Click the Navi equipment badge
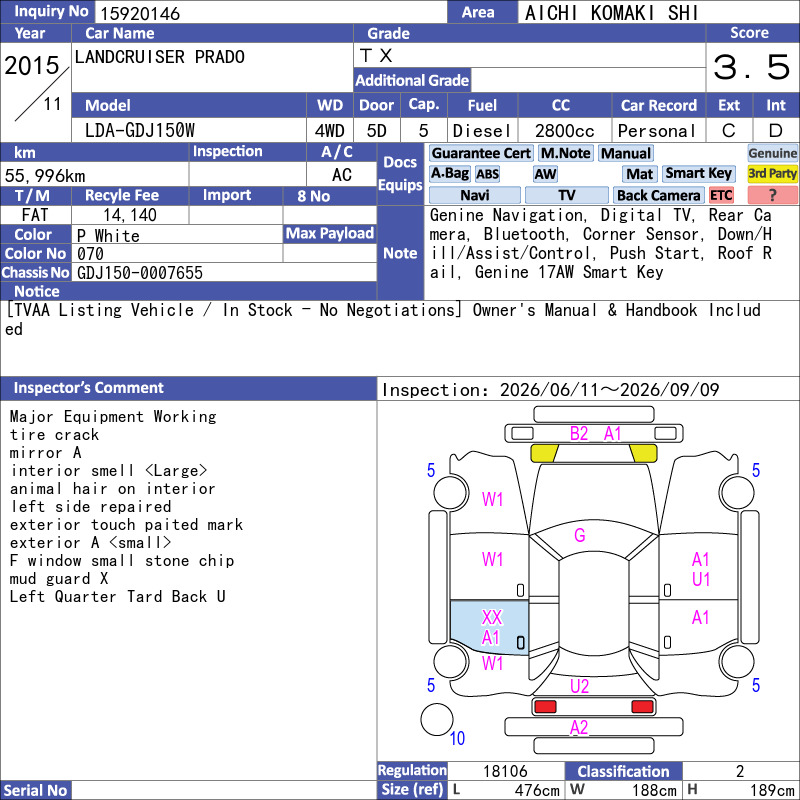The image size is (800, 800). [x=475, y=195]
